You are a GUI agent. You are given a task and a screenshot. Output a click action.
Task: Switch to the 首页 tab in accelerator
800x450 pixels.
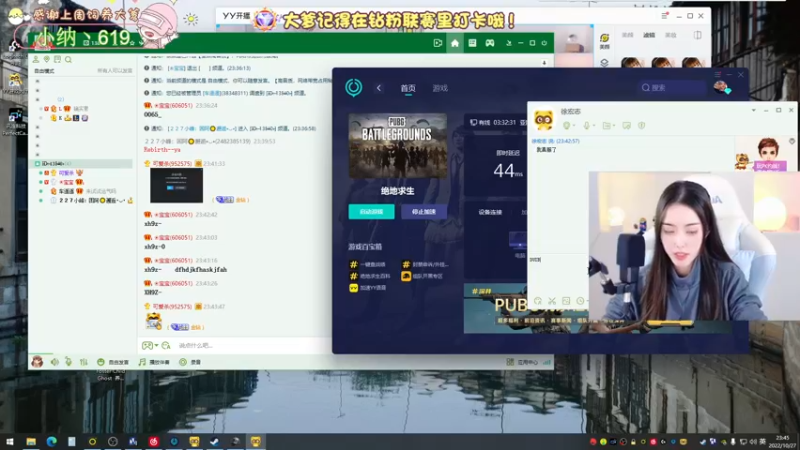(x=408, y=88)
